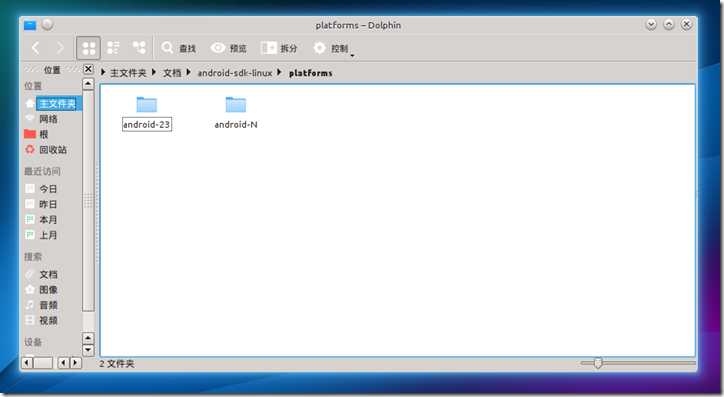This screenshot has width=724, height=397.
Task: Click sidebar scroll up arrow at top
Action: 88,84
